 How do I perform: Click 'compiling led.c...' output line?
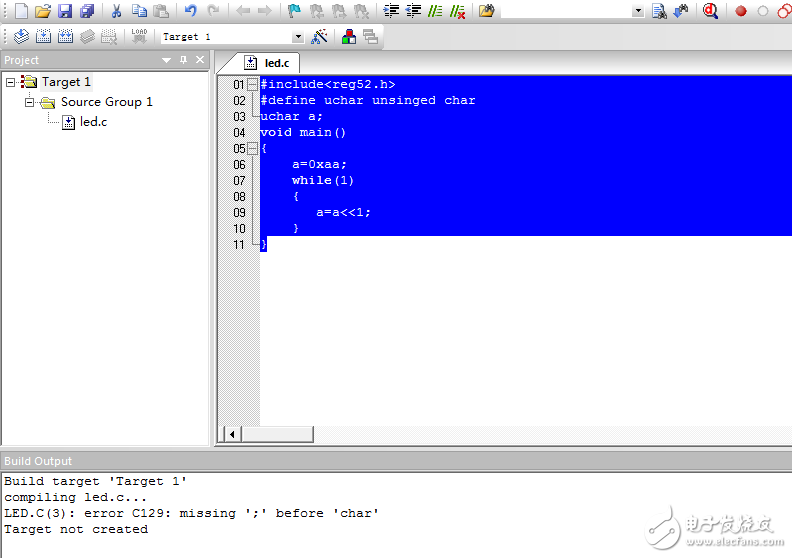[75, 497]
